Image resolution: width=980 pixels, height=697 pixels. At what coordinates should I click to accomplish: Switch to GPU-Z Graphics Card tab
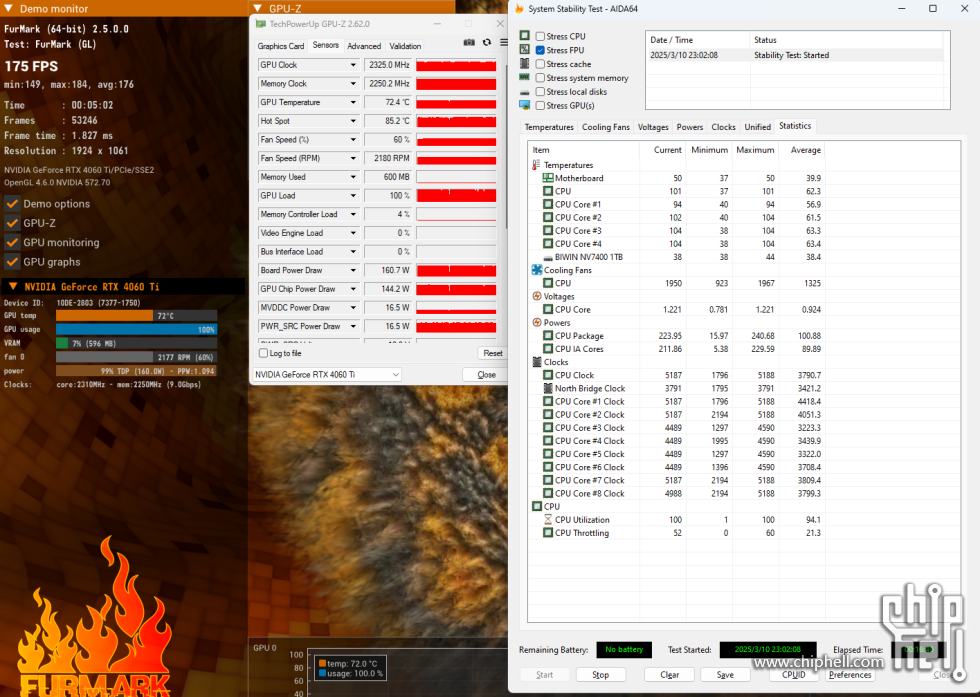(x=281, y=46)
